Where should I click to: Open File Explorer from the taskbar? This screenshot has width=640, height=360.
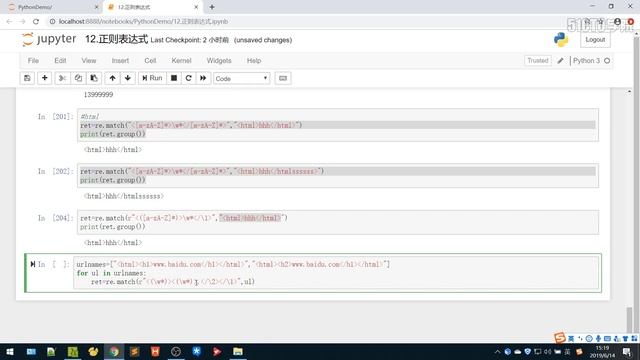(238, 351)
